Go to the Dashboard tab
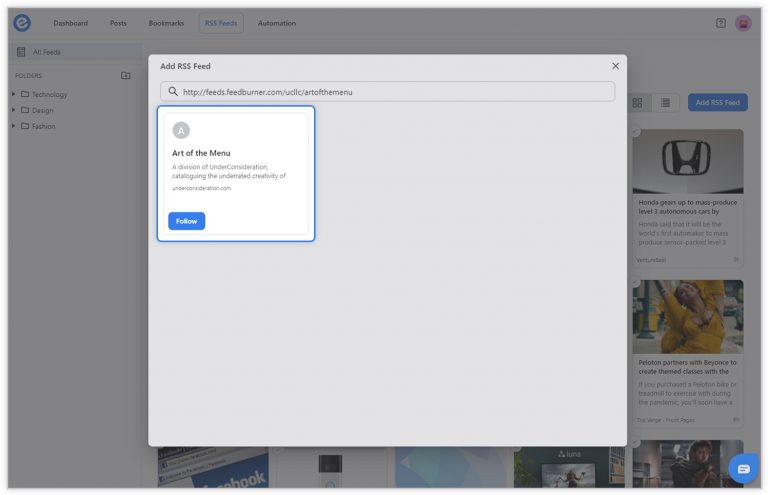Image resolution: width=768 pixels, height=495 pixels. [71, 23]
